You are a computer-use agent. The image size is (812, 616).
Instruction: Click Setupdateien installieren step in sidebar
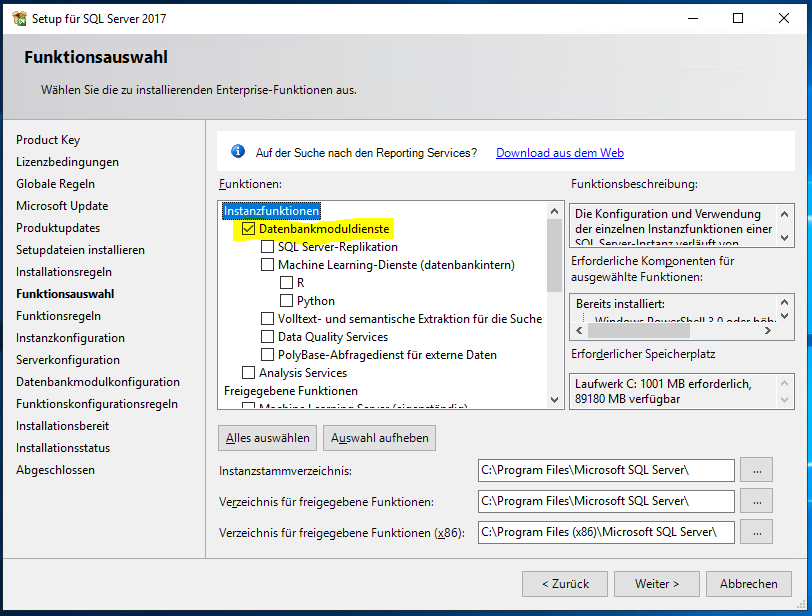pyautogui.click(x=80, y=250)
